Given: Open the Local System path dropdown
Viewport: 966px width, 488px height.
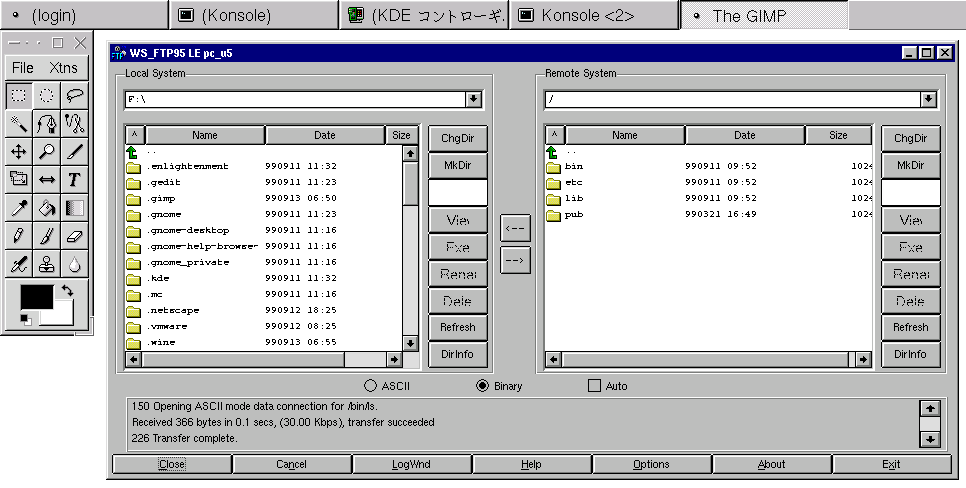Looking at the screenshot, I should click(x=473, y=99).
